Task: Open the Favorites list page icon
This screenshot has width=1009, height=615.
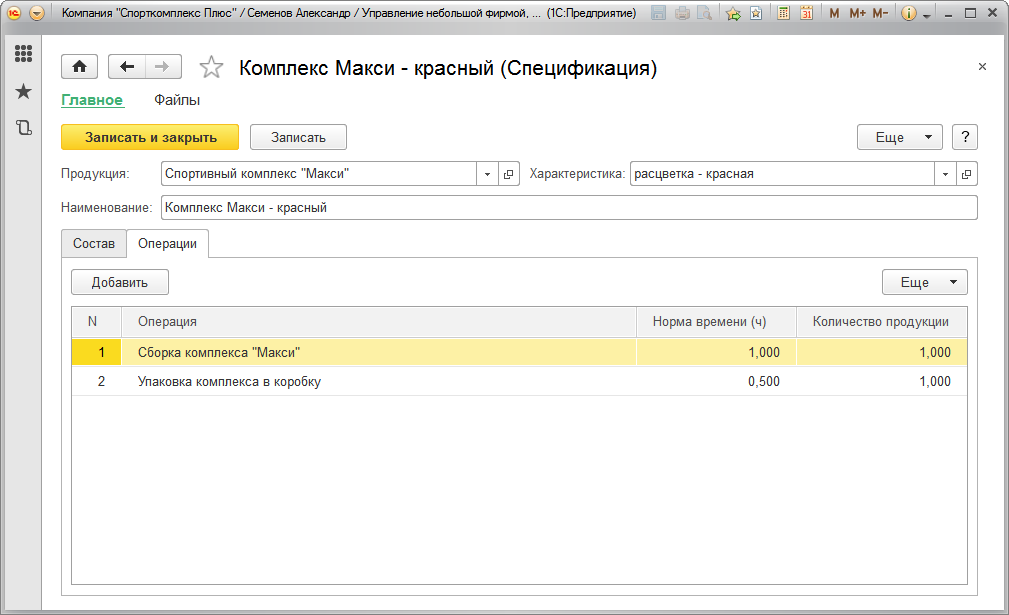Action: pyautogui.click(x=756, y=13)
